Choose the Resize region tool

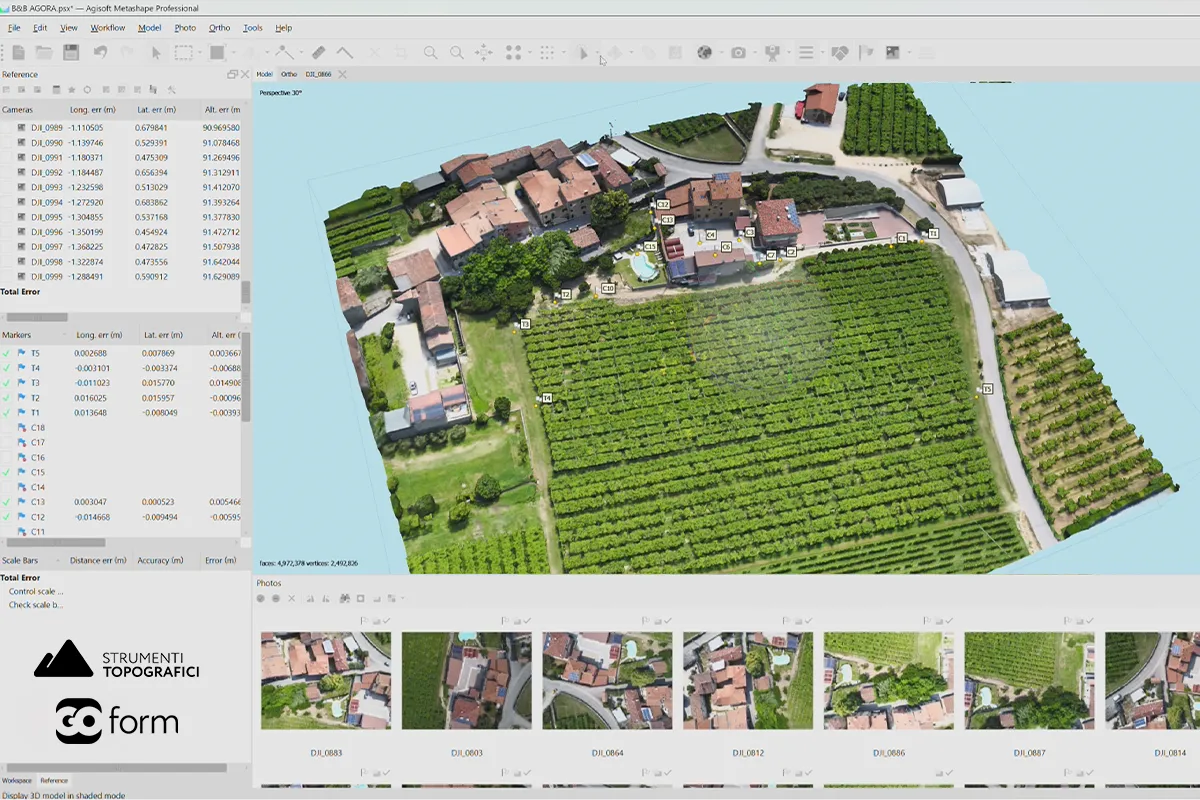(x=217, y=52)
